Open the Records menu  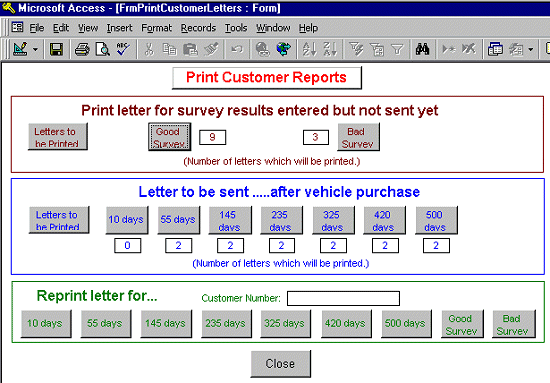tap(198, 28)
